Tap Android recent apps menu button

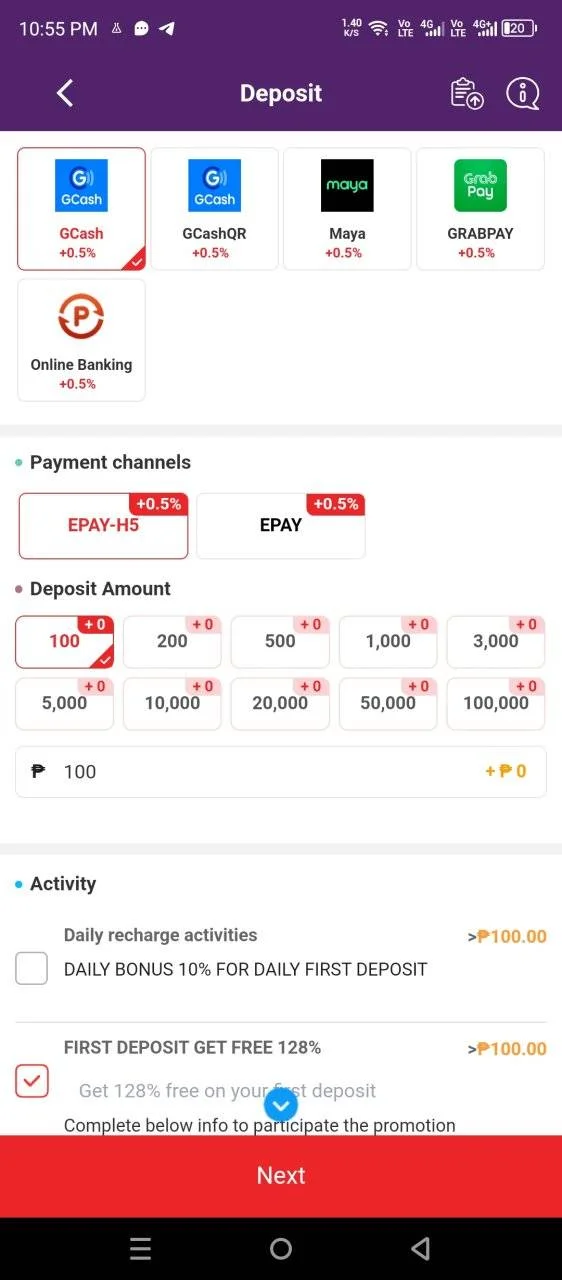(141, 1248)
